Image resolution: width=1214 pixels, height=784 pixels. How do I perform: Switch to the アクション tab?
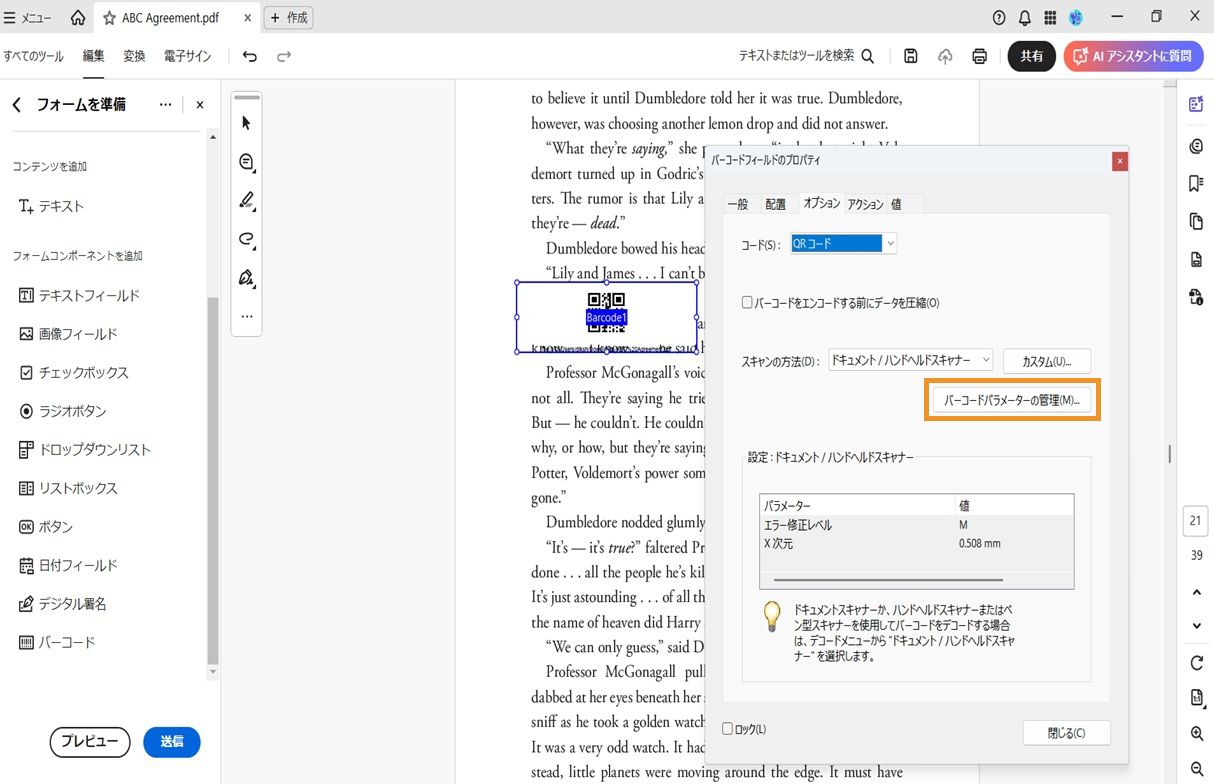tap(864, 203)
